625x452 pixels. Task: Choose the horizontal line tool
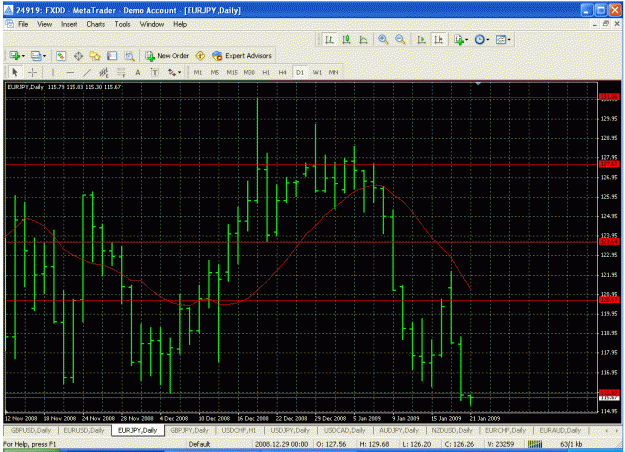click(70, 72)
